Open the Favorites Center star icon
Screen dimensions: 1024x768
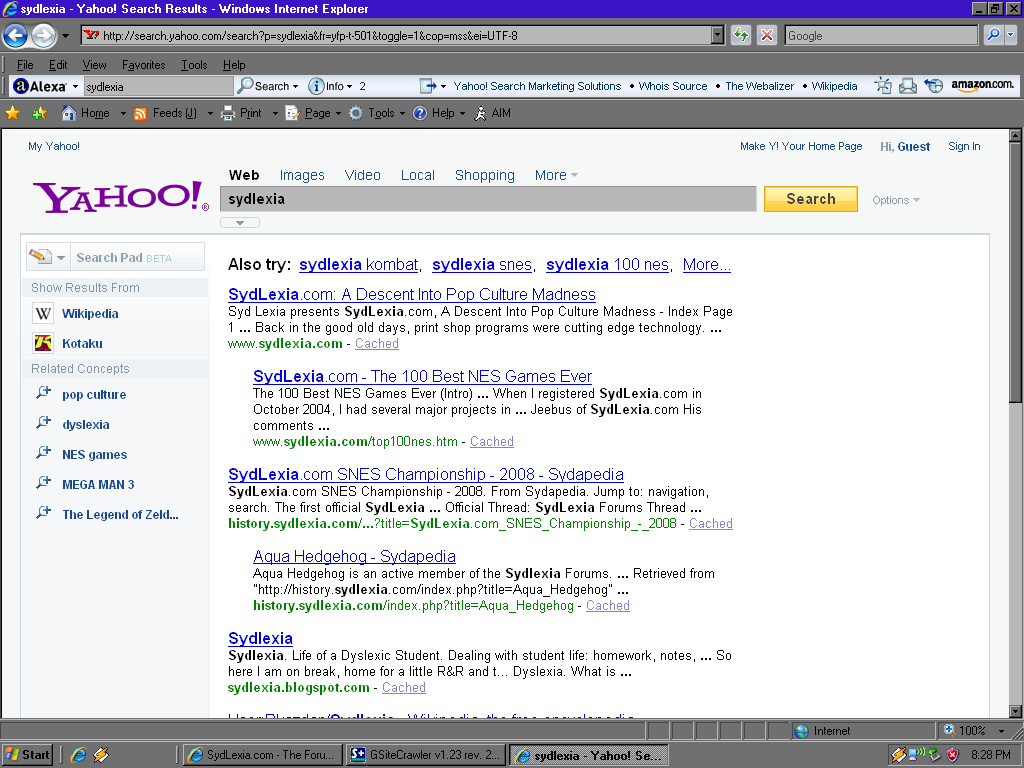[13, 113]
